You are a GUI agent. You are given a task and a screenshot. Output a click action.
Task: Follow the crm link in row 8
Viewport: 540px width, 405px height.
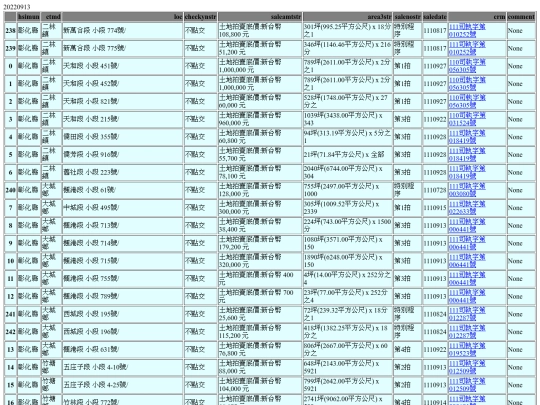(467, 226)
